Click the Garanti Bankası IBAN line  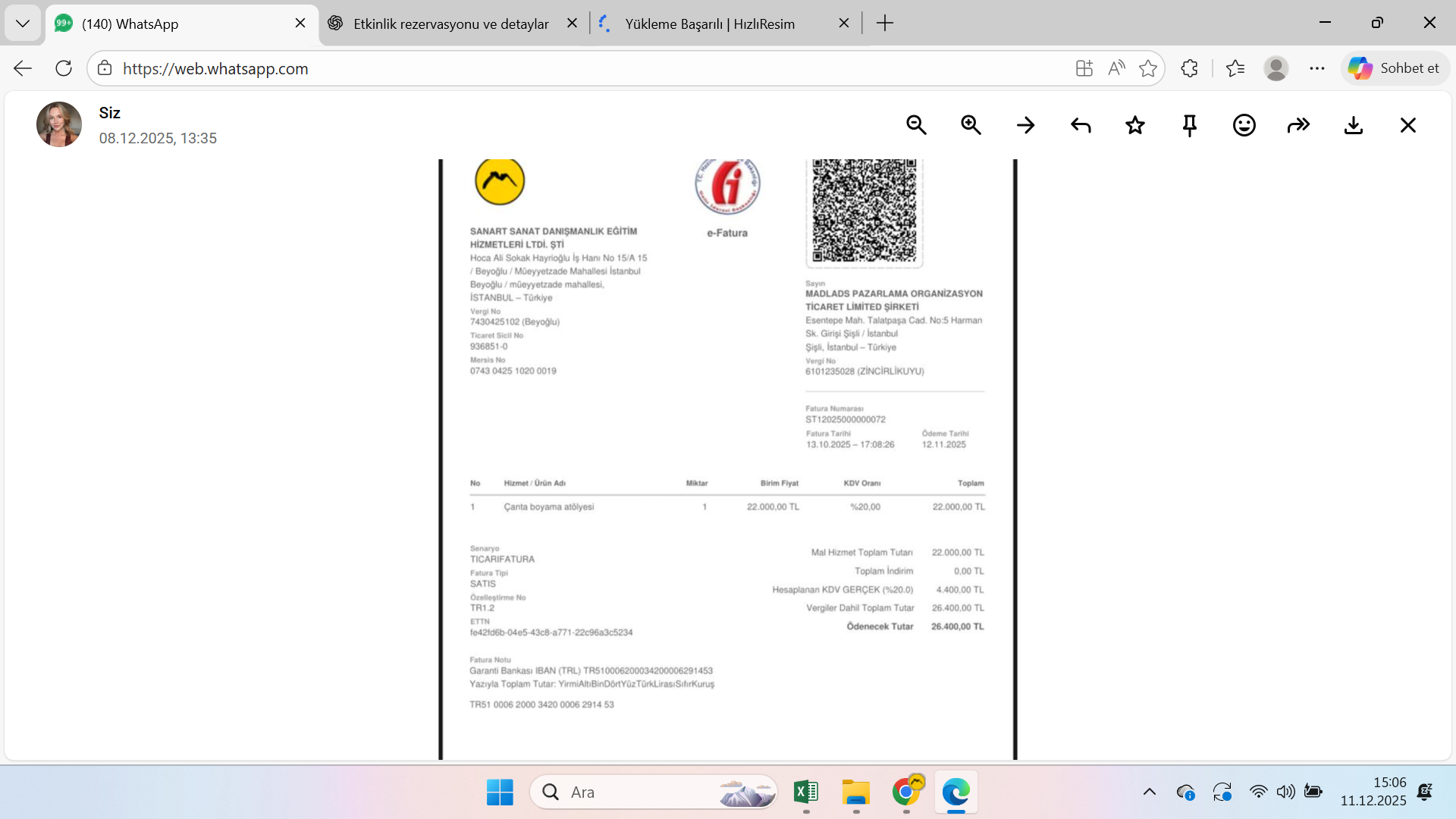[591, 670]
